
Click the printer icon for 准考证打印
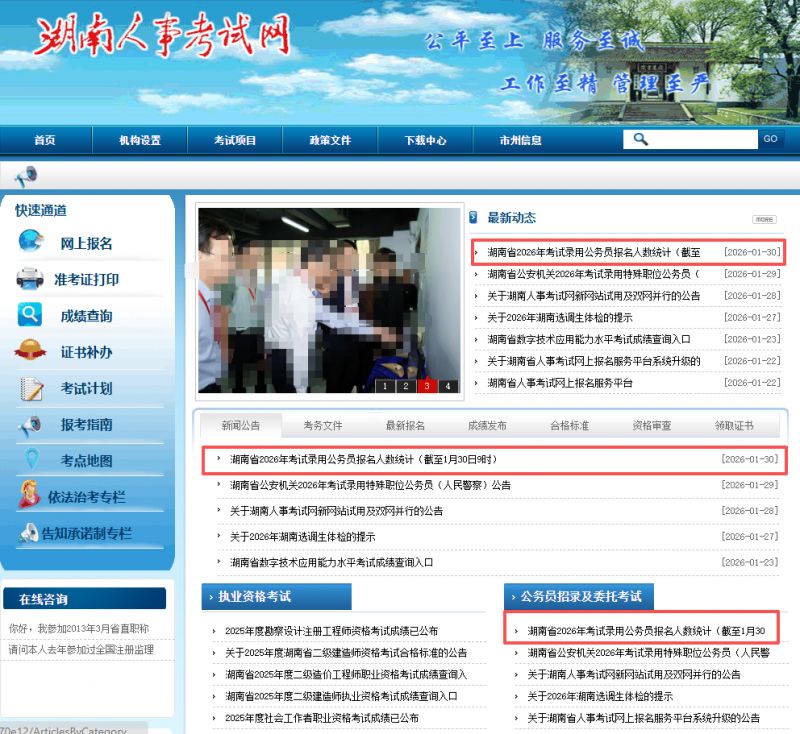pyautogui.click(x=30, y=278)
